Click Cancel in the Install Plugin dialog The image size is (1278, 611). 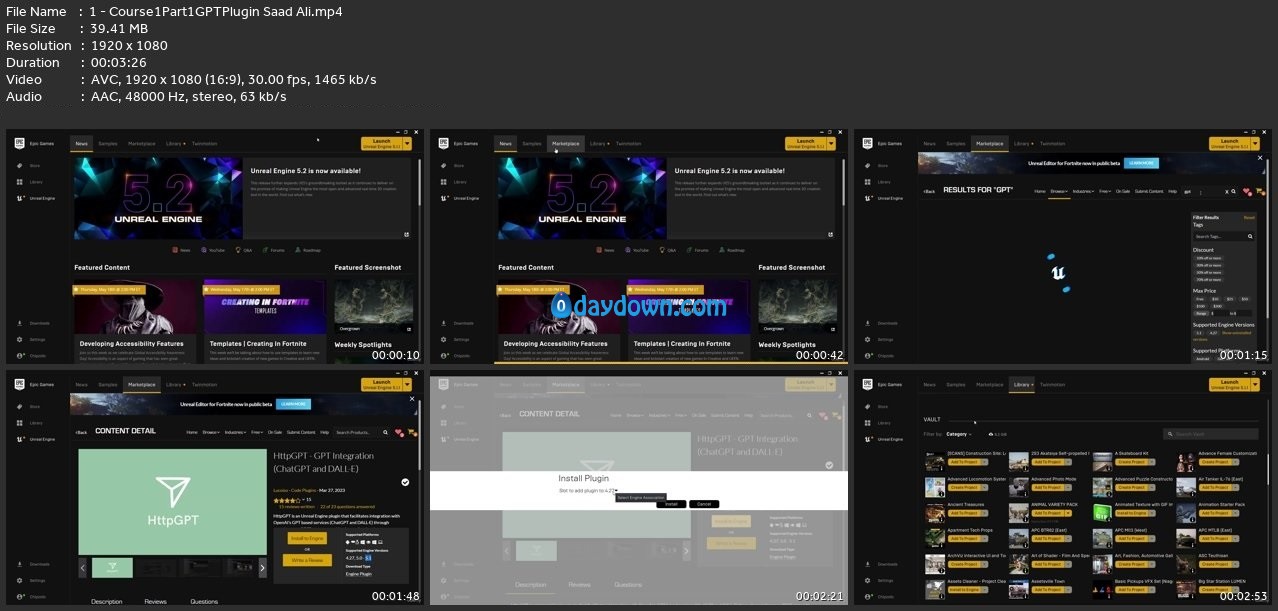703,504
